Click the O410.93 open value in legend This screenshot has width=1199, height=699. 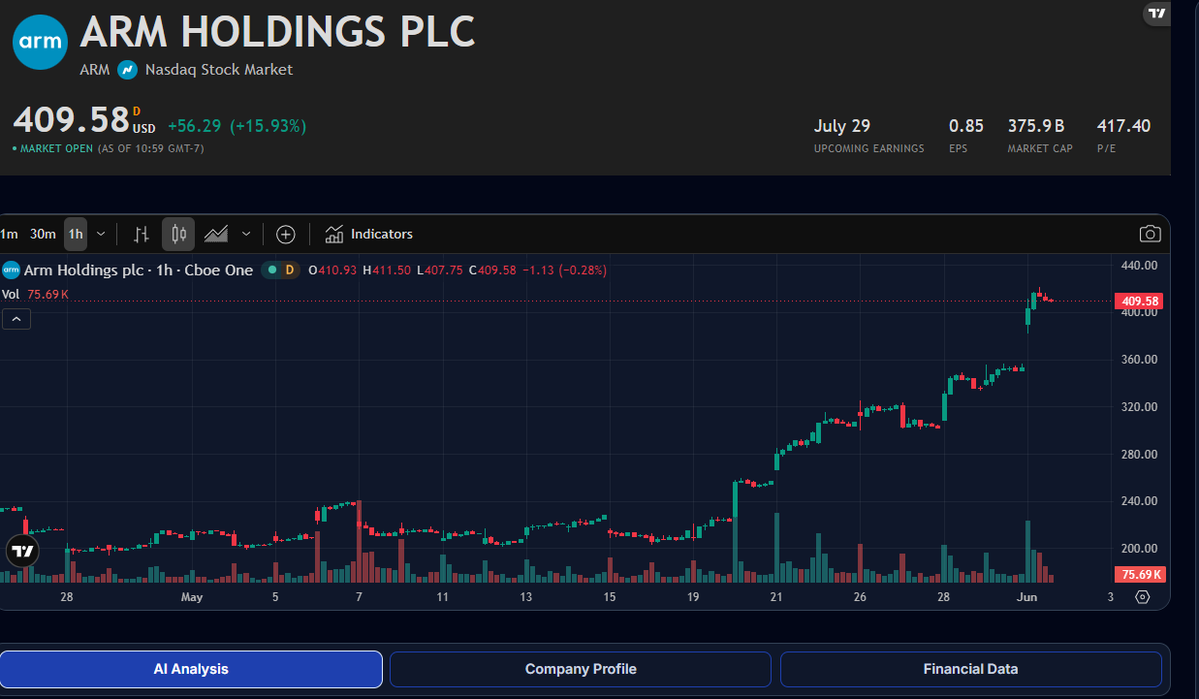tap(332, 270)
